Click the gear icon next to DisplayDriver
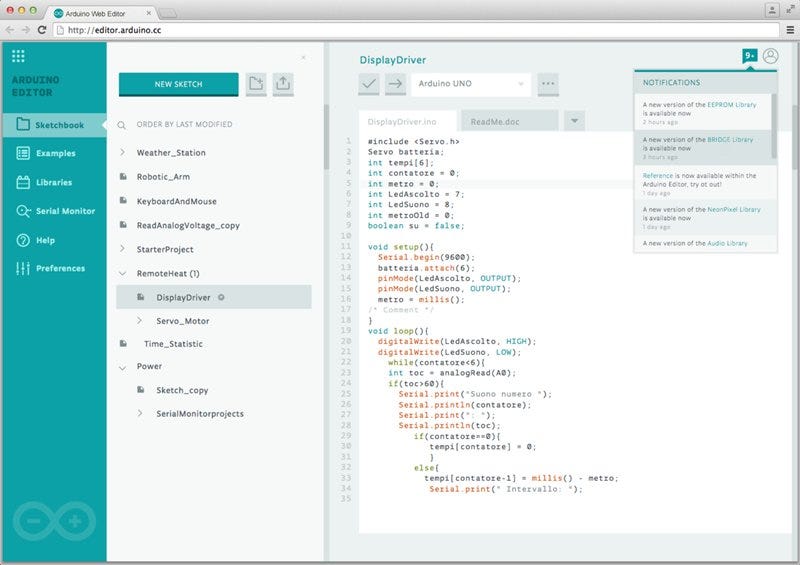 221,297
